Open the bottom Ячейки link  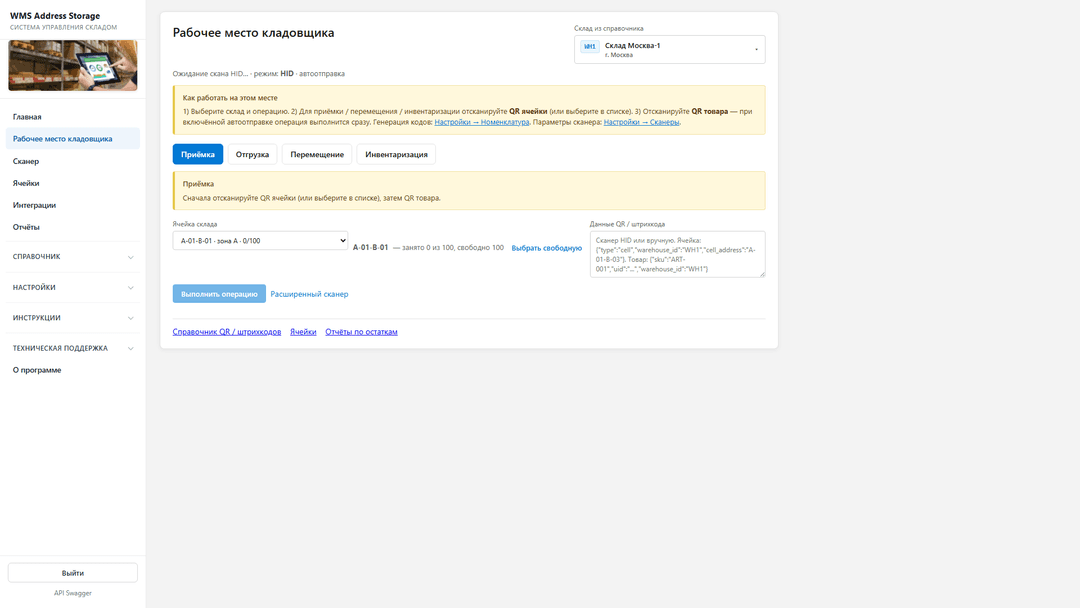pyautogui.click(x=303, y=332)
